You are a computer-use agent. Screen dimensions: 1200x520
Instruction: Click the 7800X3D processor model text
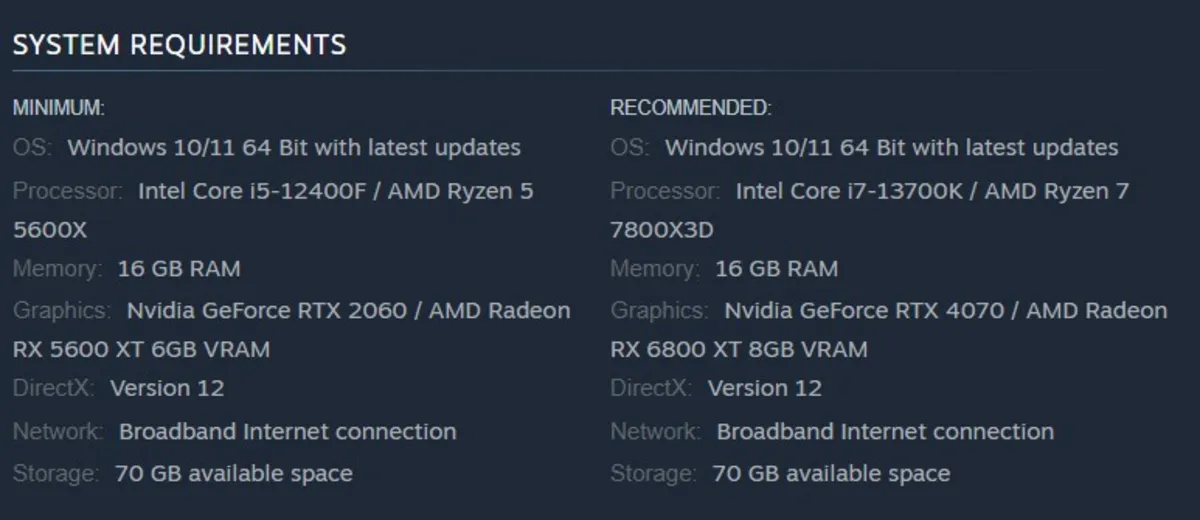pos(661,230)
